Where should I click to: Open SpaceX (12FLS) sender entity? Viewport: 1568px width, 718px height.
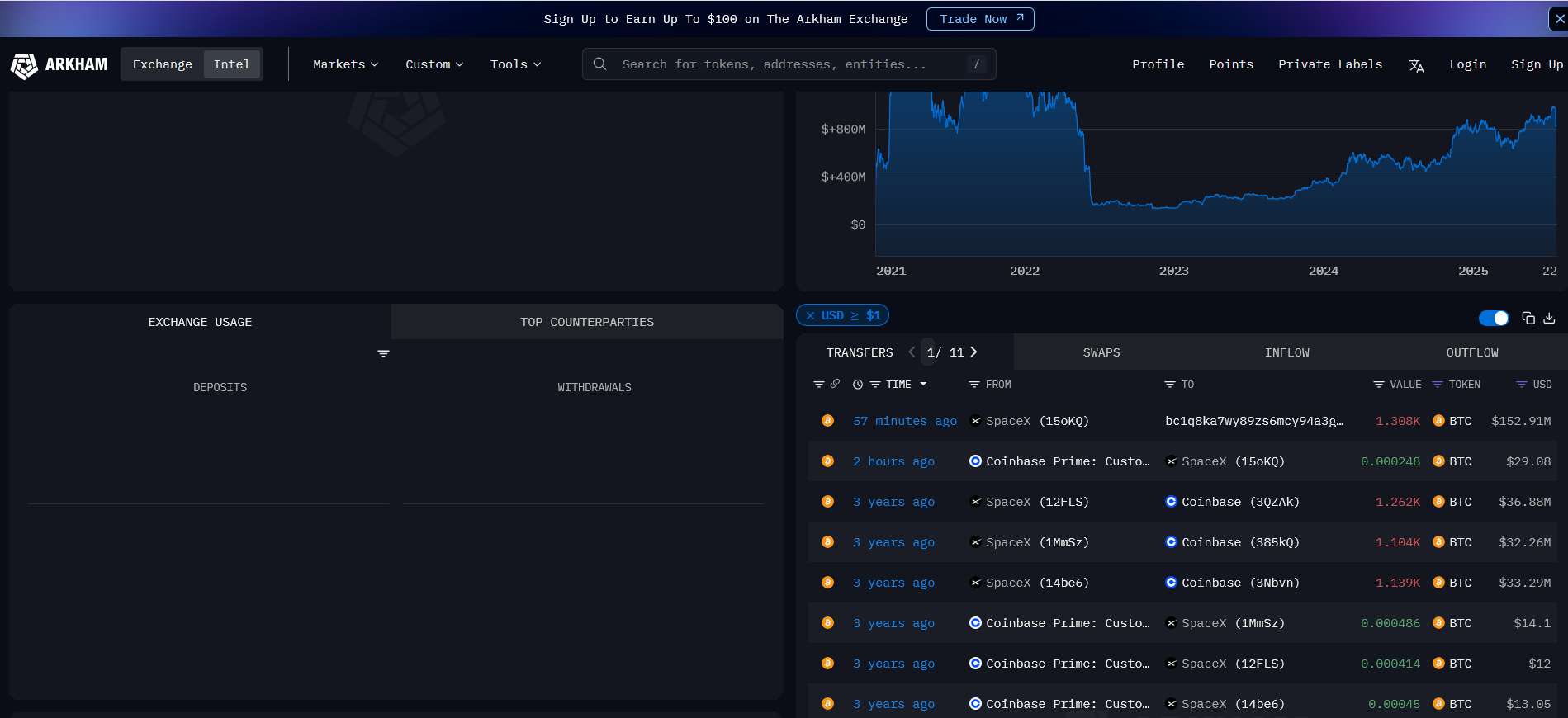(1029, 502)
